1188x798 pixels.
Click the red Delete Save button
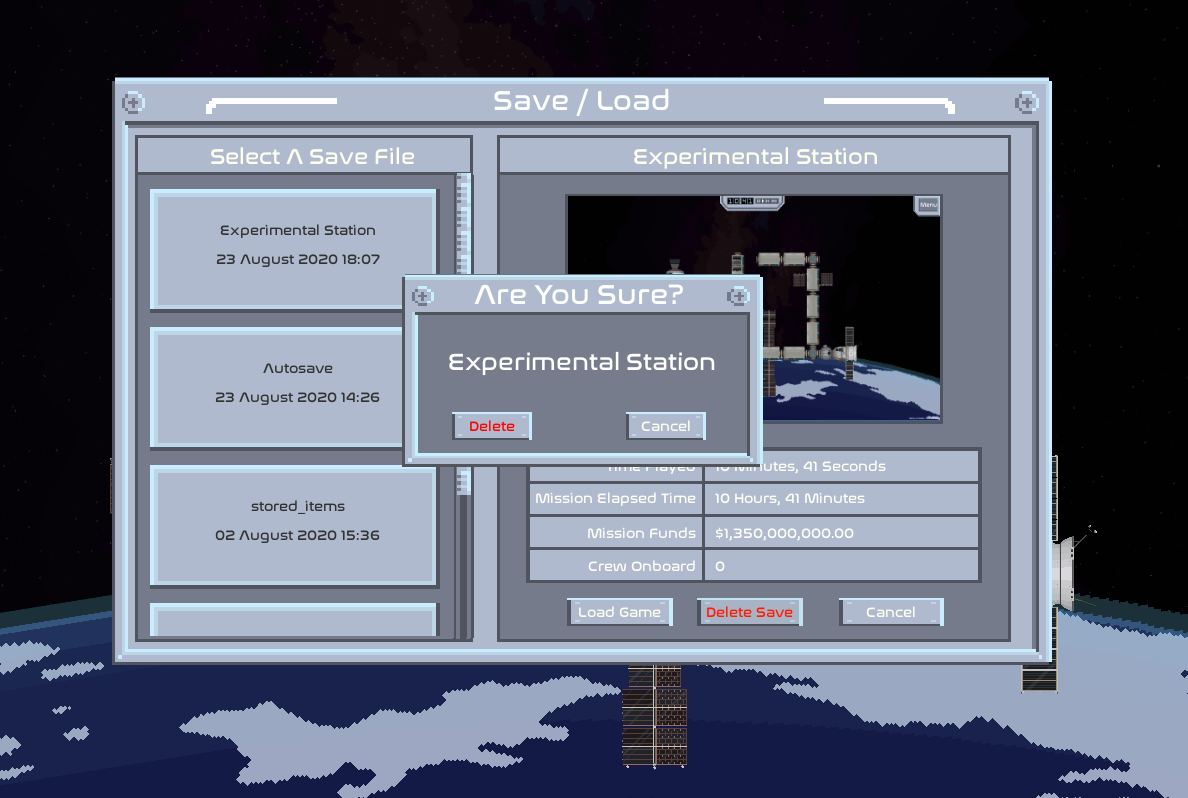tap(749, 612)
